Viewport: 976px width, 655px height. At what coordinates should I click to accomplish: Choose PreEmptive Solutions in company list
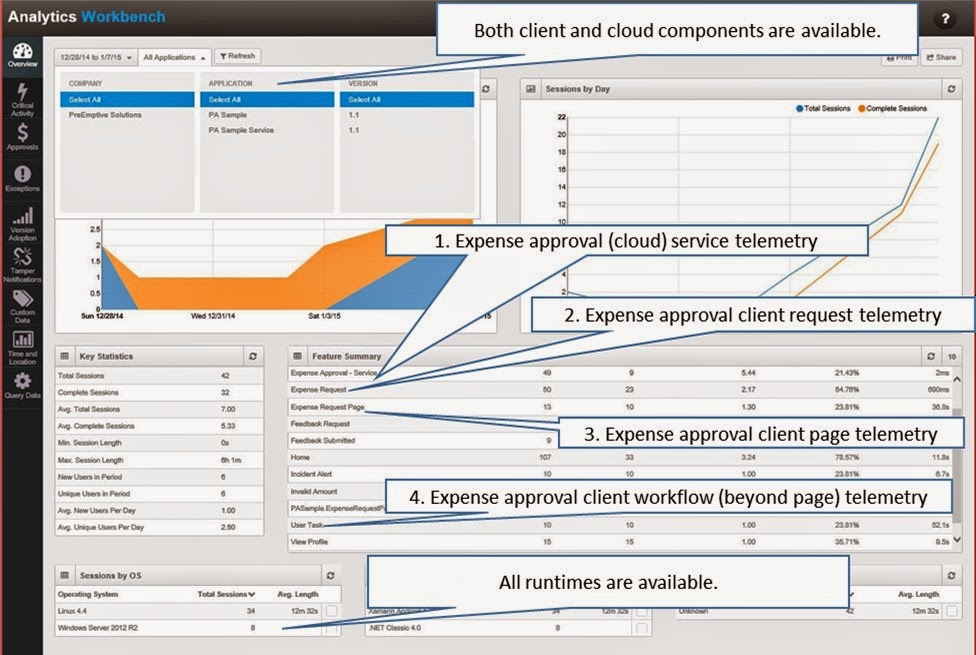(105, 115)
